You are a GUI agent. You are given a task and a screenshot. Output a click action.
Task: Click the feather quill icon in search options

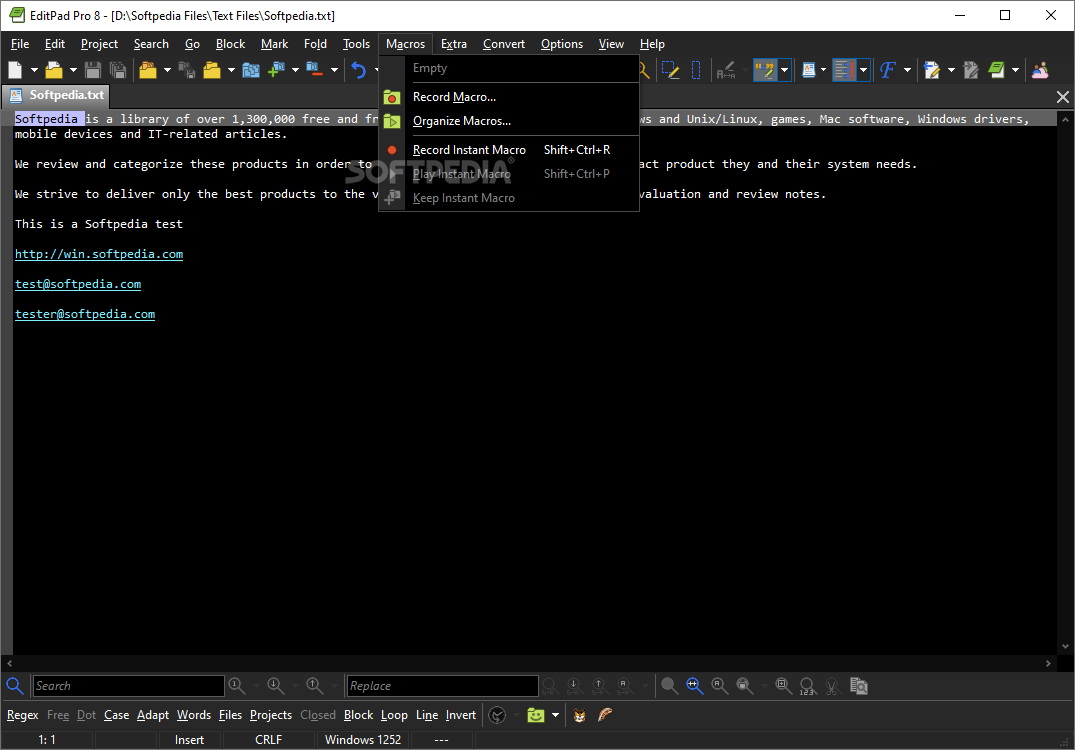point(605,715)
